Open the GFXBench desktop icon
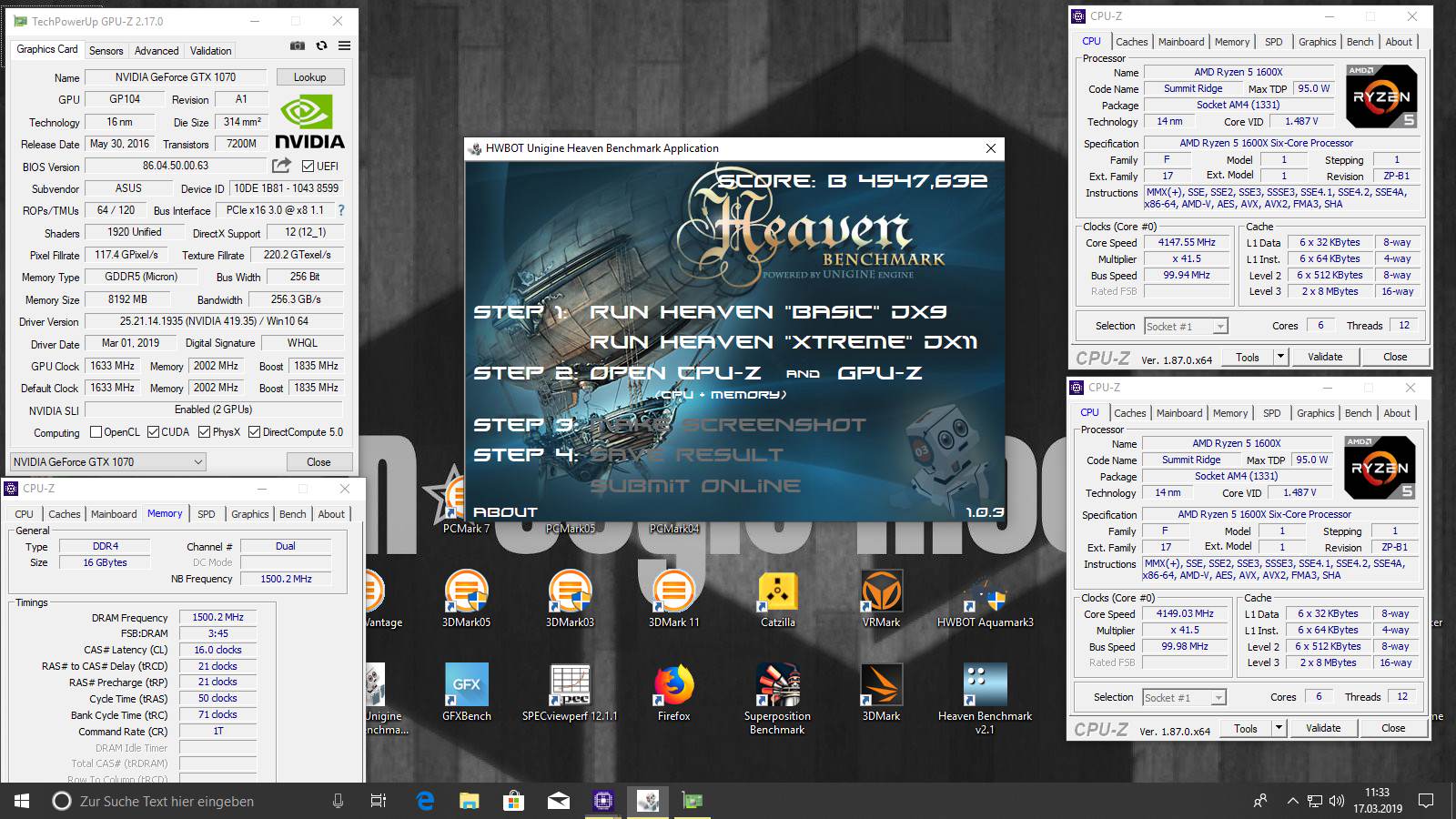Viewport: 1456px width, 819px height. pyautogui.click(x=466, y=692)
